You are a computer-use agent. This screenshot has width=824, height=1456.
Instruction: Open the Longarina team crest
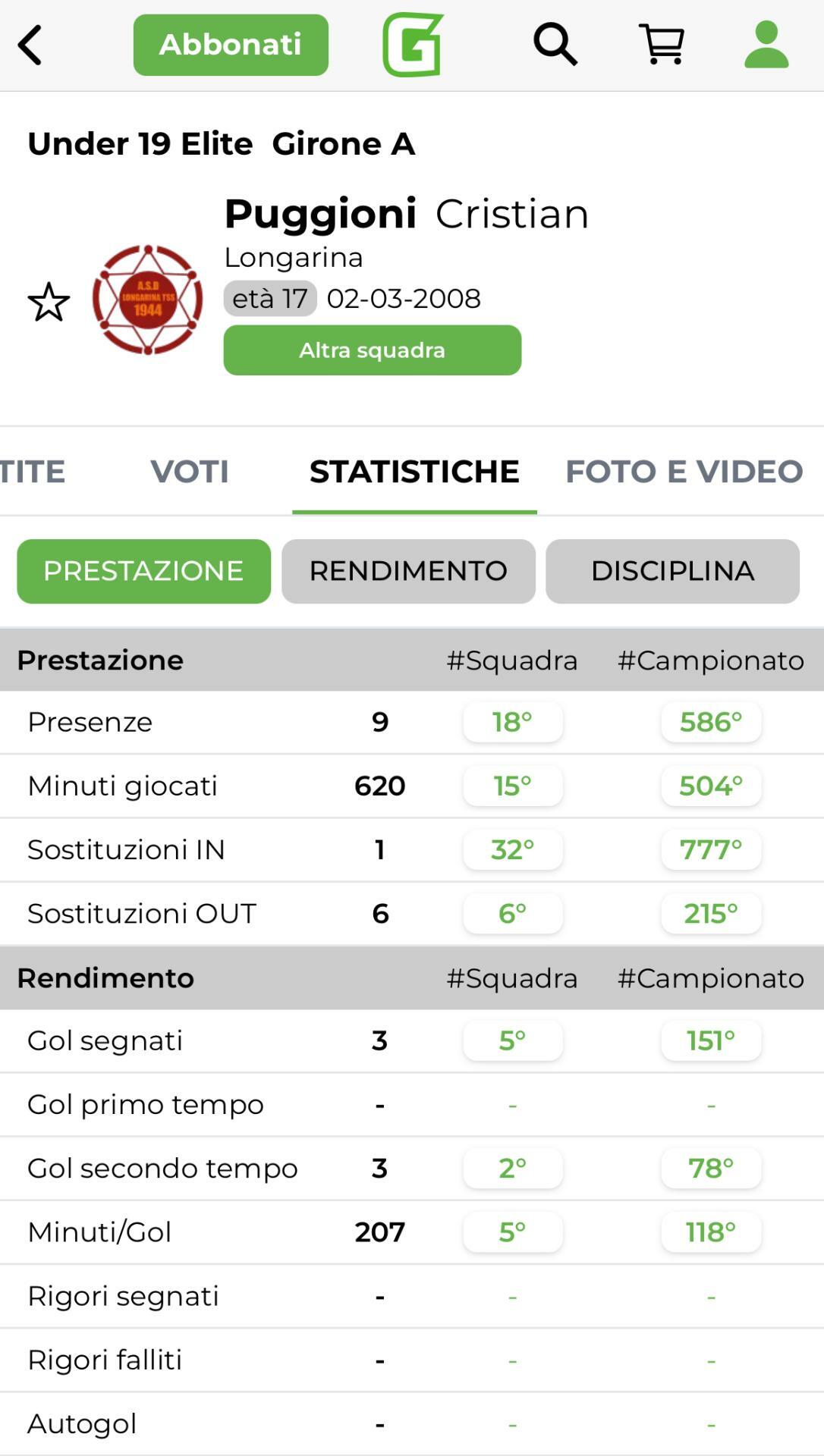pyautogui.click(x=147, y=299)
